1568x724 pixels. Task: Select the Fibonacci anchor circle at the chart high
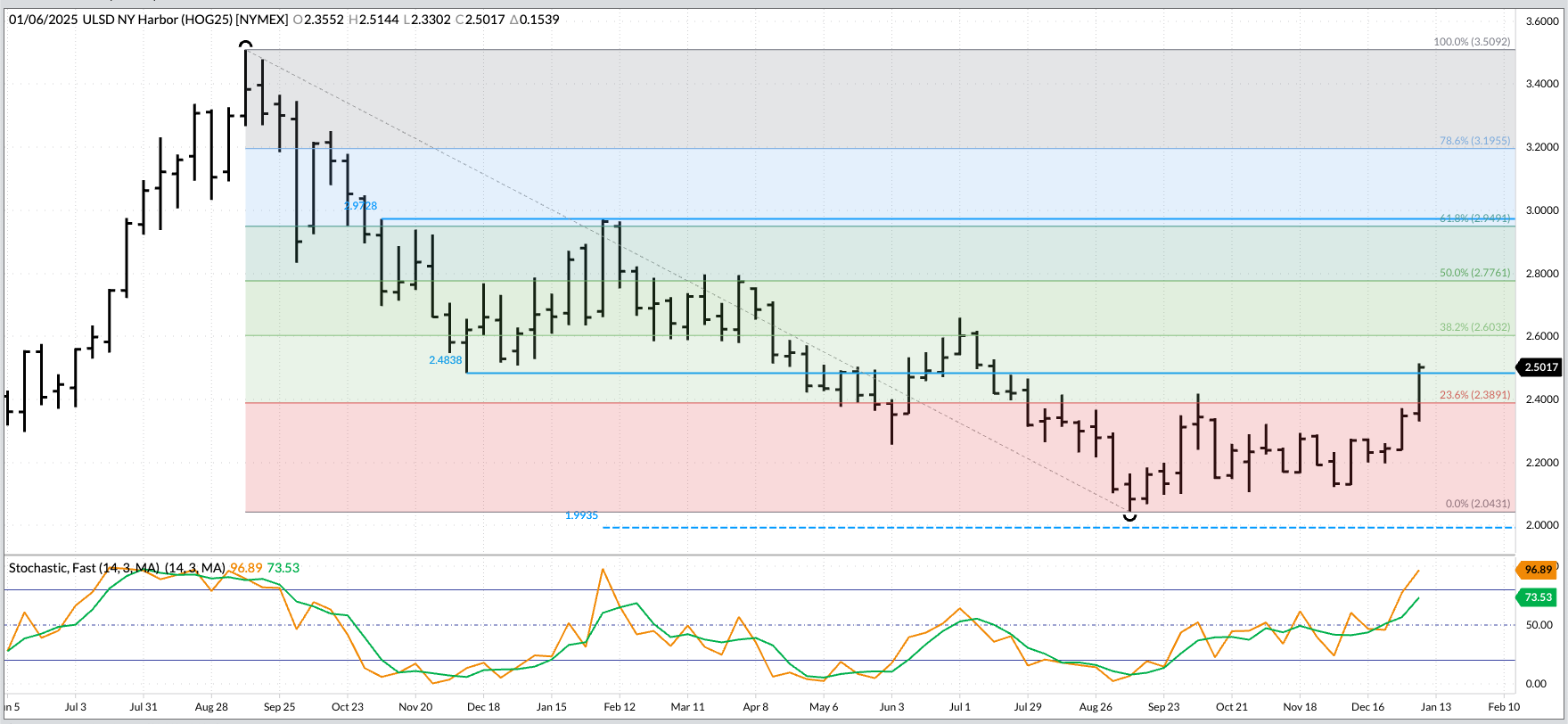point(246,45)
